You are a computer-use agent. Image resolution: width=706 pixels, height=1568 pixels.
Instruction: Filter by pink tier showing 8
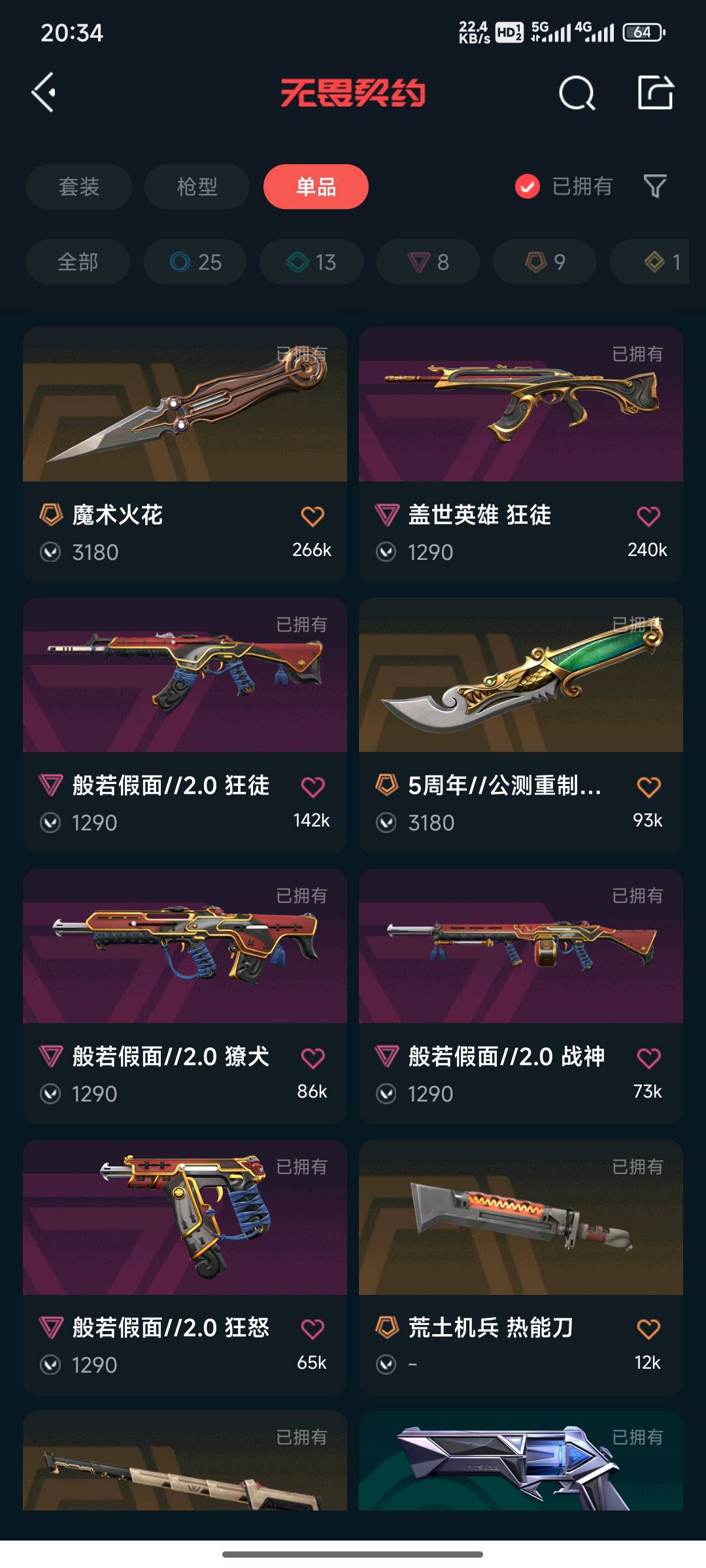coord(428,262)
